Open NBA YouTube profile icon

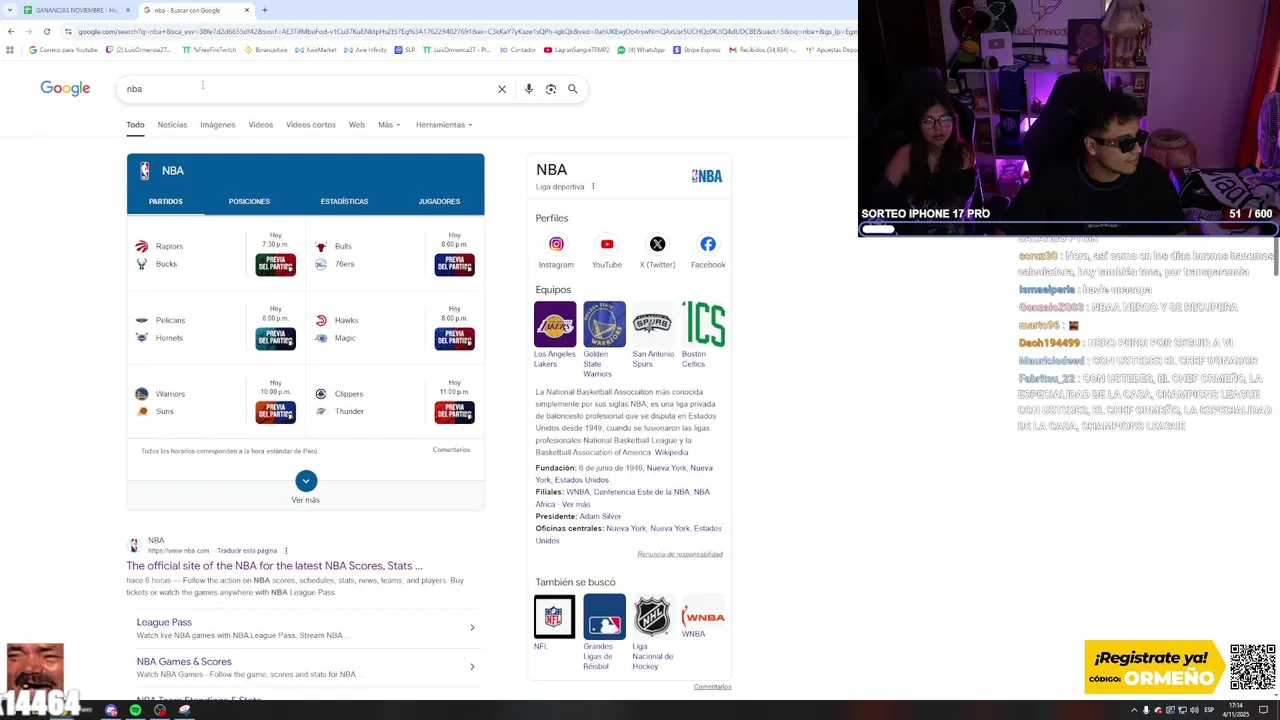(607, 244)
